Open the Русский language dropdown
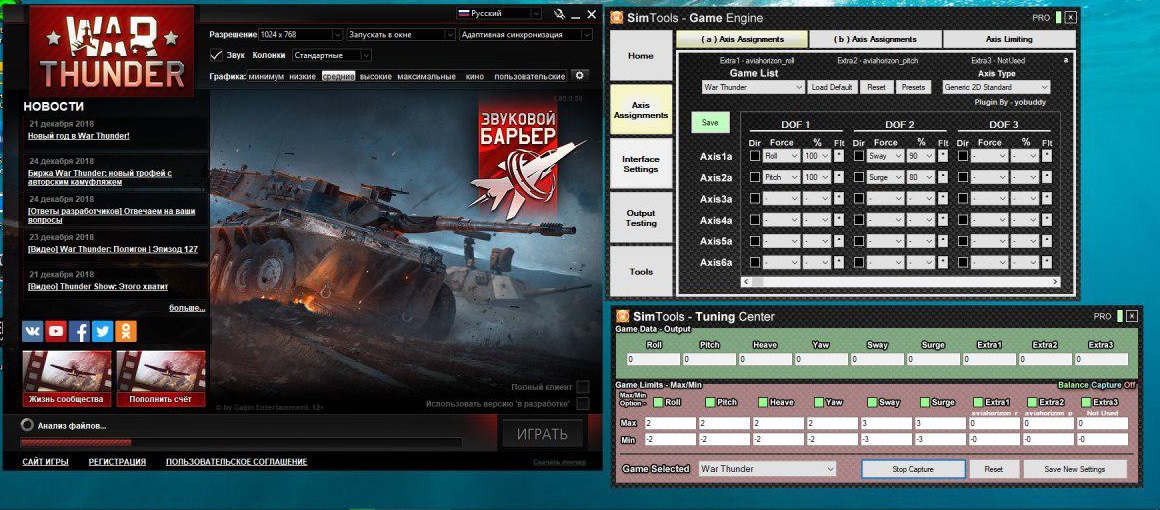The width and height of the screenshot is (1160, 510). 498,14
